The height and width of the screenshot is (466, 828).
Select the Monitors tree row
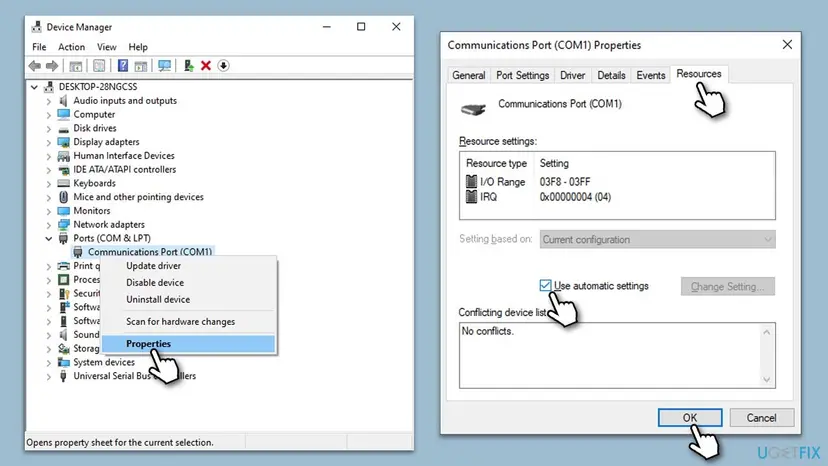click(x=92, y=211)
